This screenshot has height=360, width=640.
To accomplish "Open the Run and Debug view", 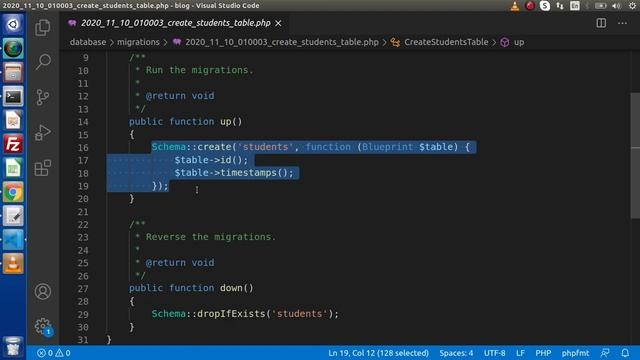I will pos(42,132).
